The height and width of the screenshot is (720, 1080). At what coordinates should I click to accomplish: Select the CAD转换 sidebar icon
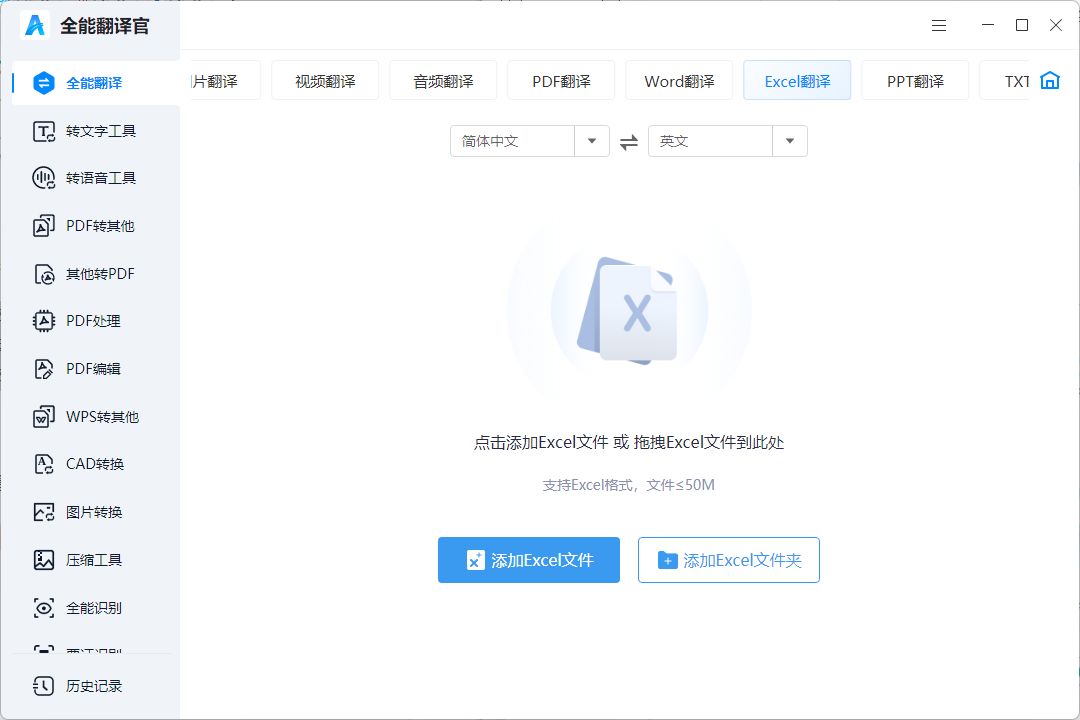point(43,464)
